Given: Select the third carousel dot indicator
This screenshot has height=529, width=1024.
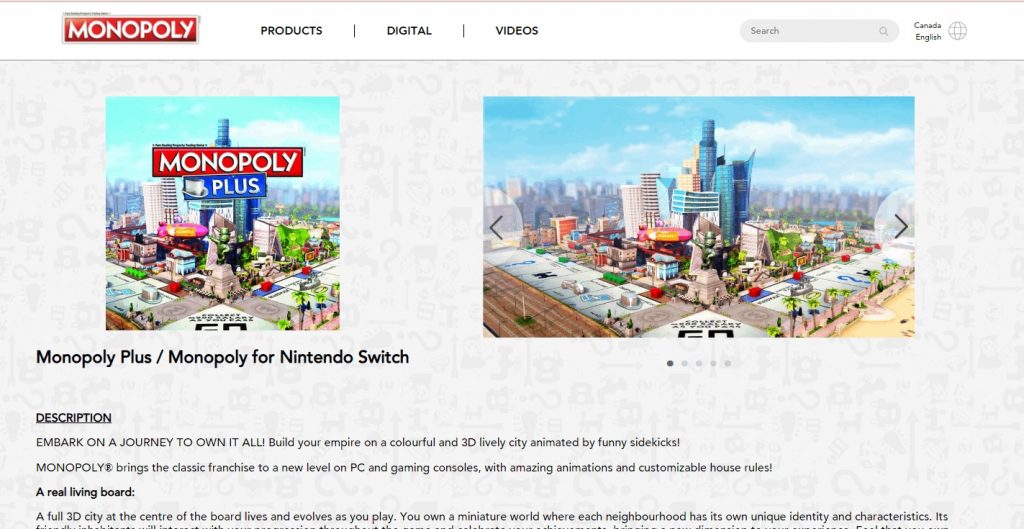Looking at the screenshot, I should coord(699,363).
